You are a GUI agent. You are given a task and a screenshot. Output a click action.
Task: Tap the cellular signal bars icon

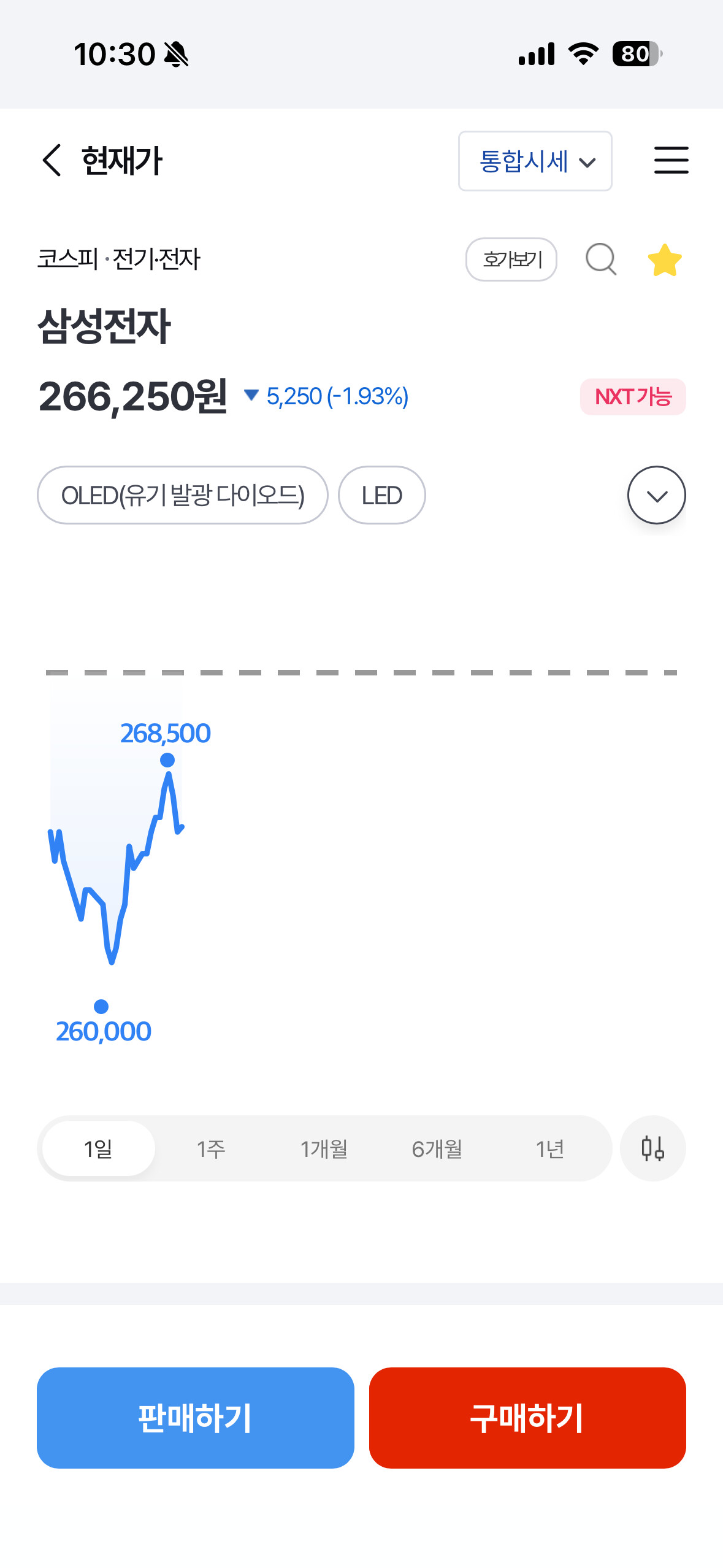pyautogui.click(x=537, y=54)
